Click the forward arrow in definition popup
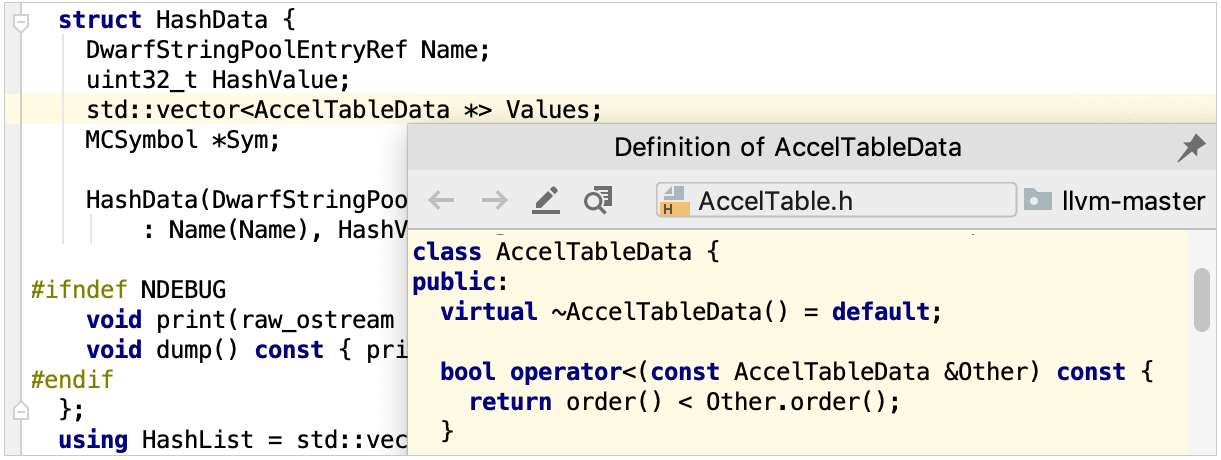Viewport: 1221px width, 460px height. 494,201
